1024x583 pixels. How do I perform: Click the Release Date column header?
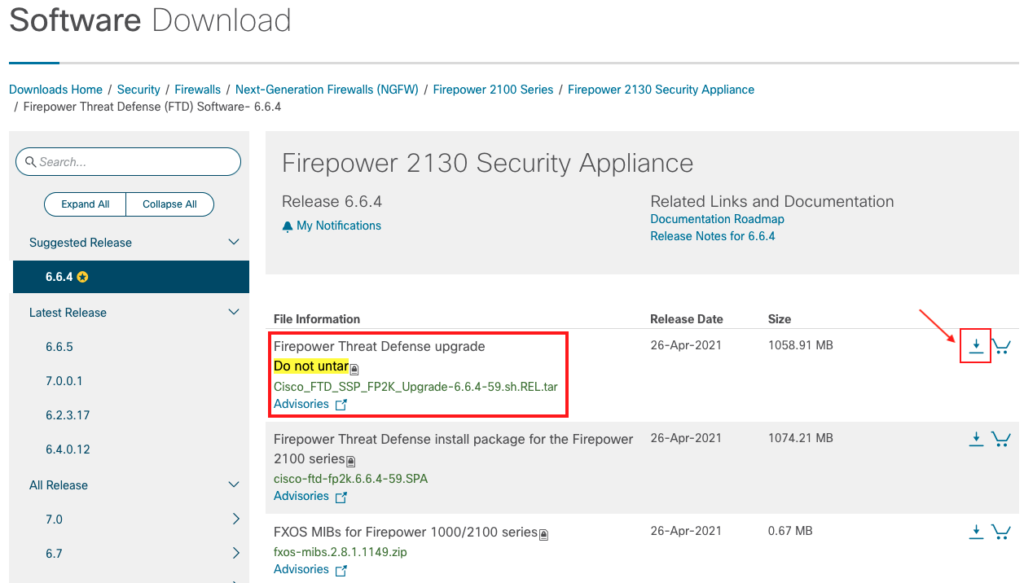tap(686, 319)
